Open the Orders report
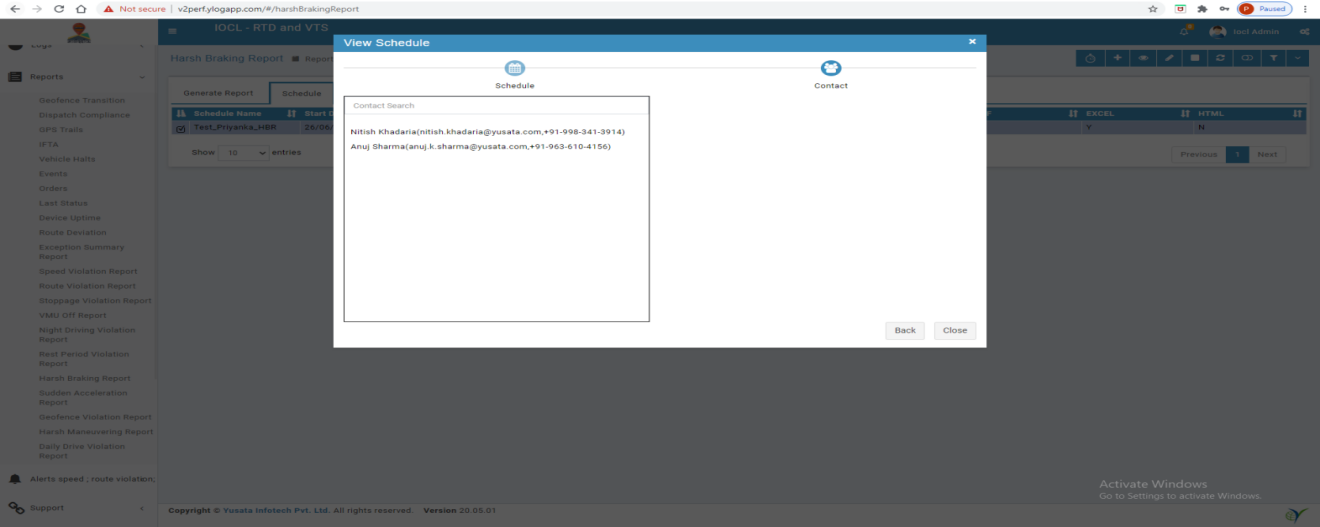Image resolution: width=1320 pixels, height=527 pixels. coord(53,188)
